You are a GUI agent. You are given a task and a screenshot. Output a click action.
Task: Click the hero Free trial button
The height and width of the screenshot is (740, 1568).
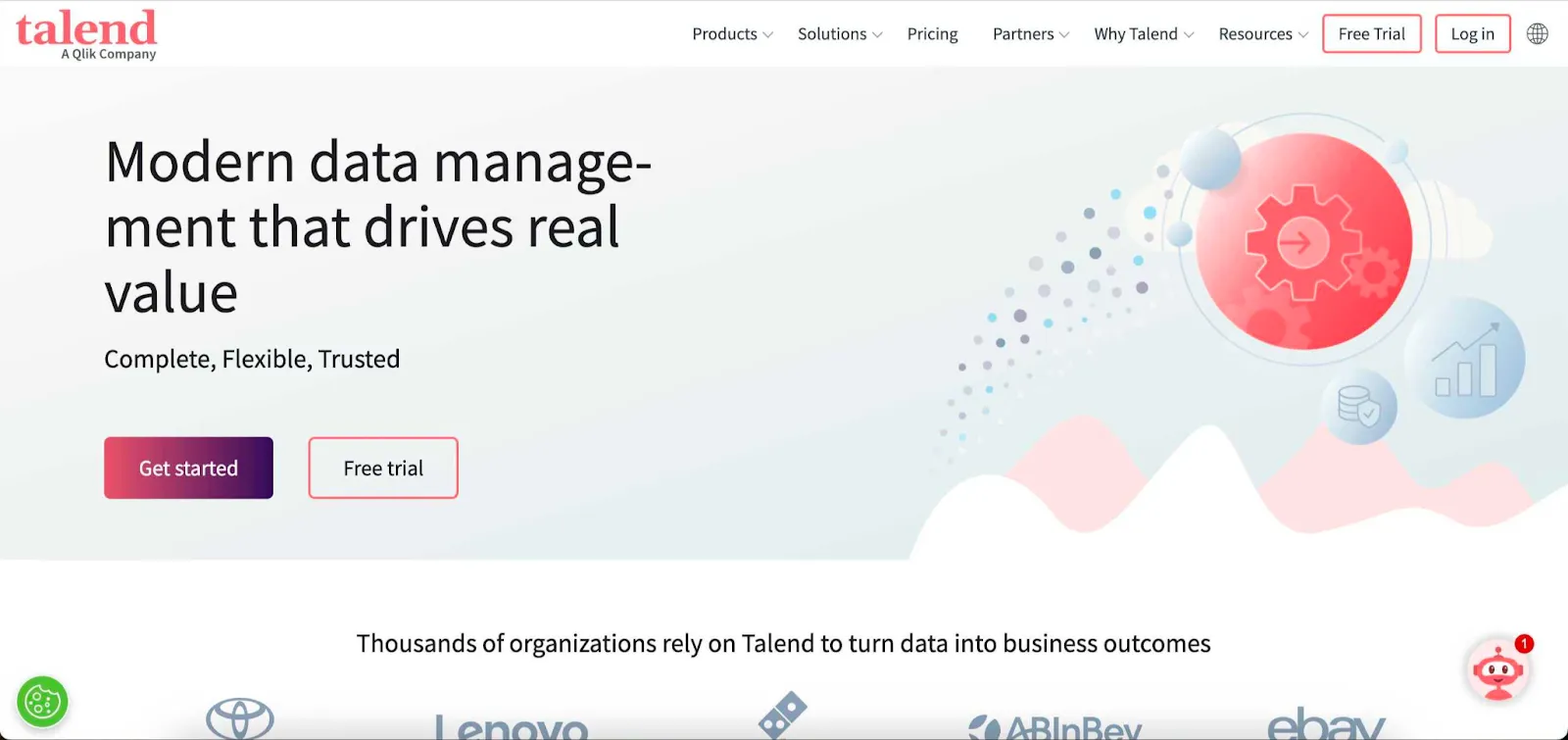pos(383,468)
